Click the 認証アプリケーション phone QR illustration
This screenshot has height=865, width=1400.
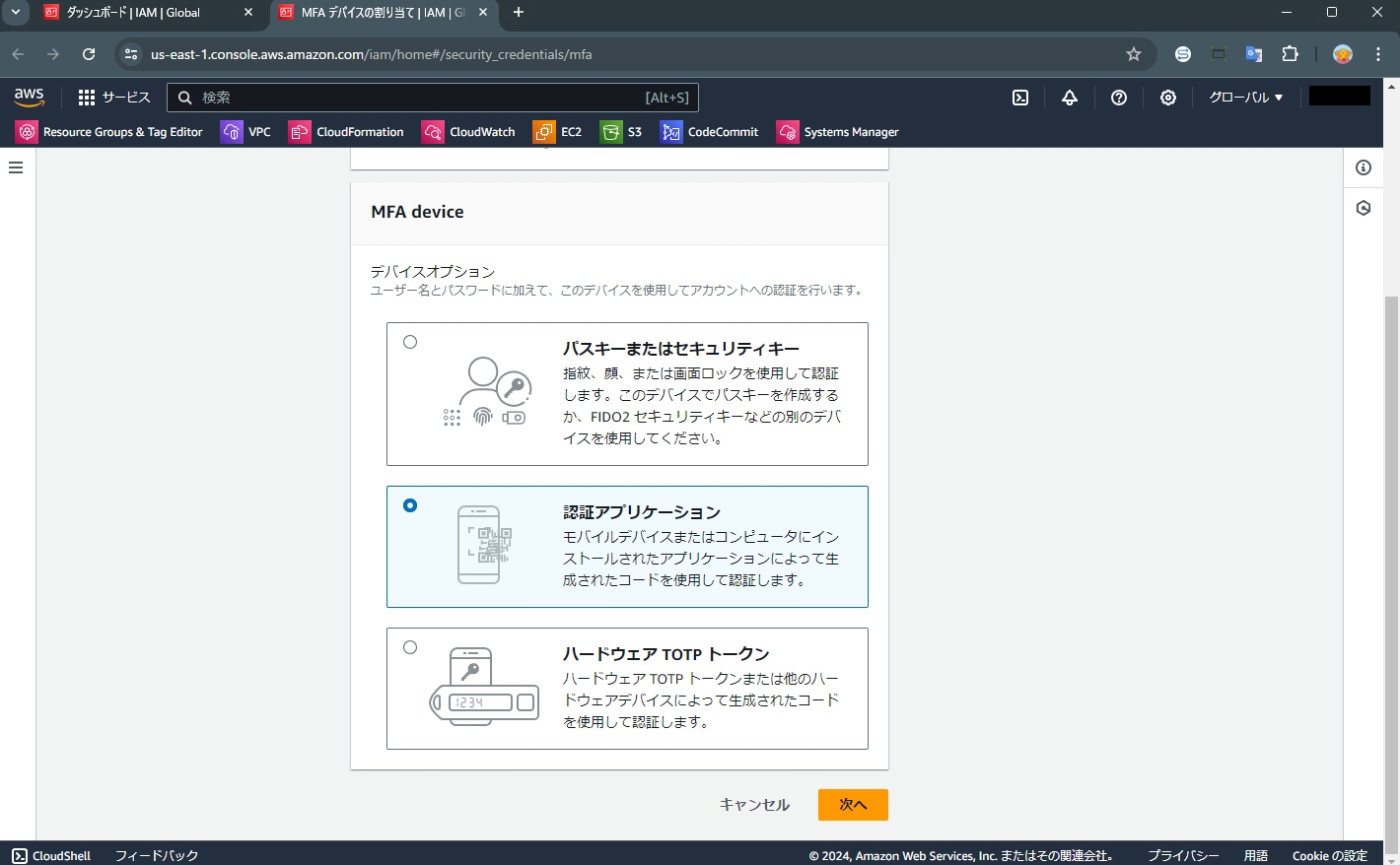point(485,545)
